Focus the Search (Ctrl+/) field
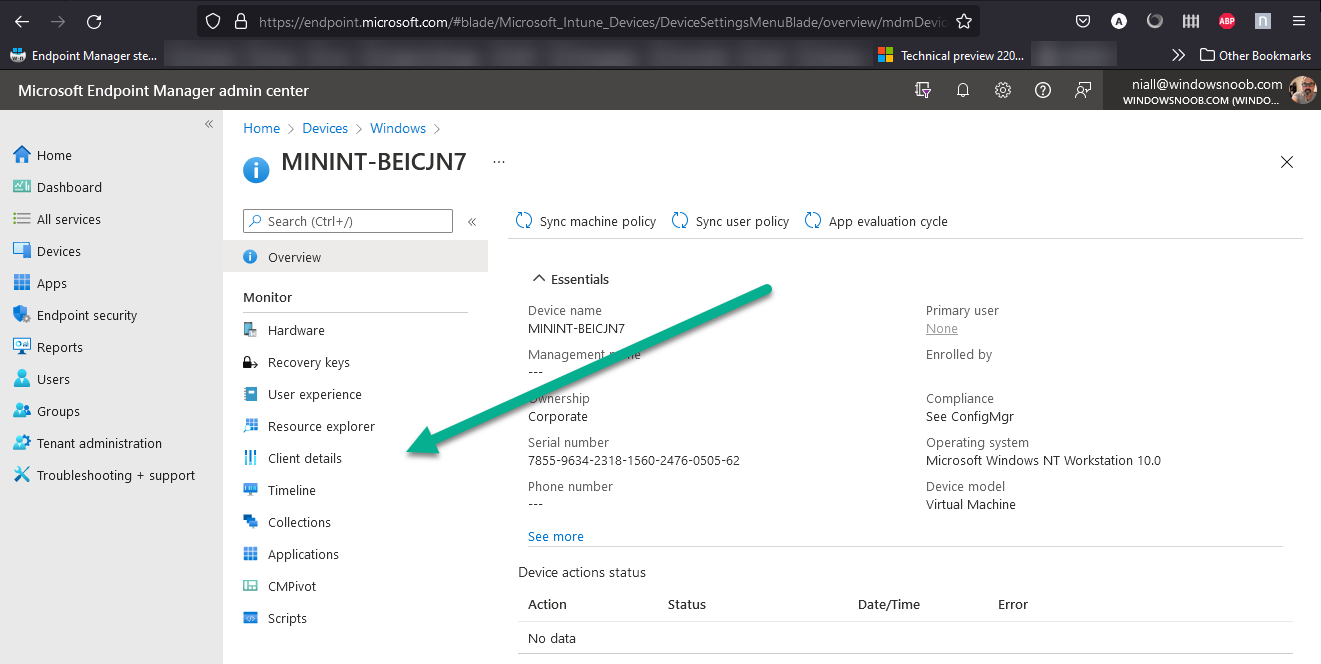 pos(348,221)
